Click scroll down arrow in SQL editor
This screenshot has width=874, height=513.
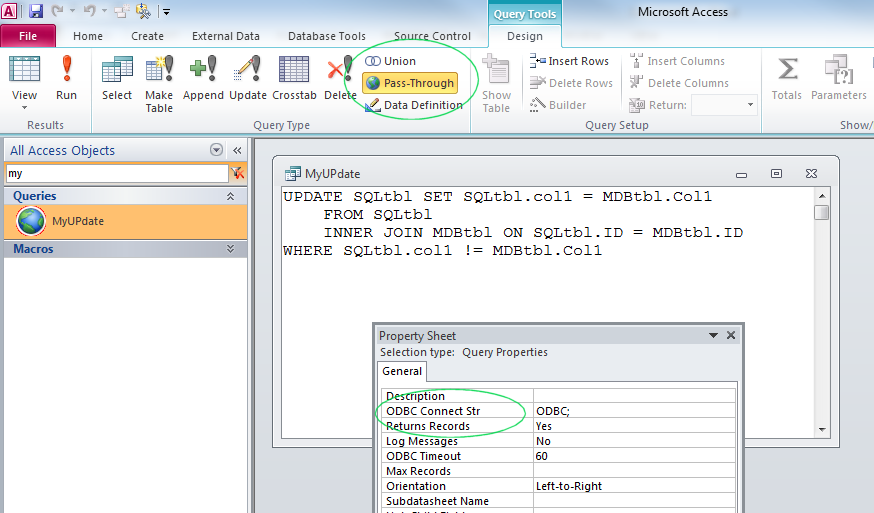coord(822,429)
